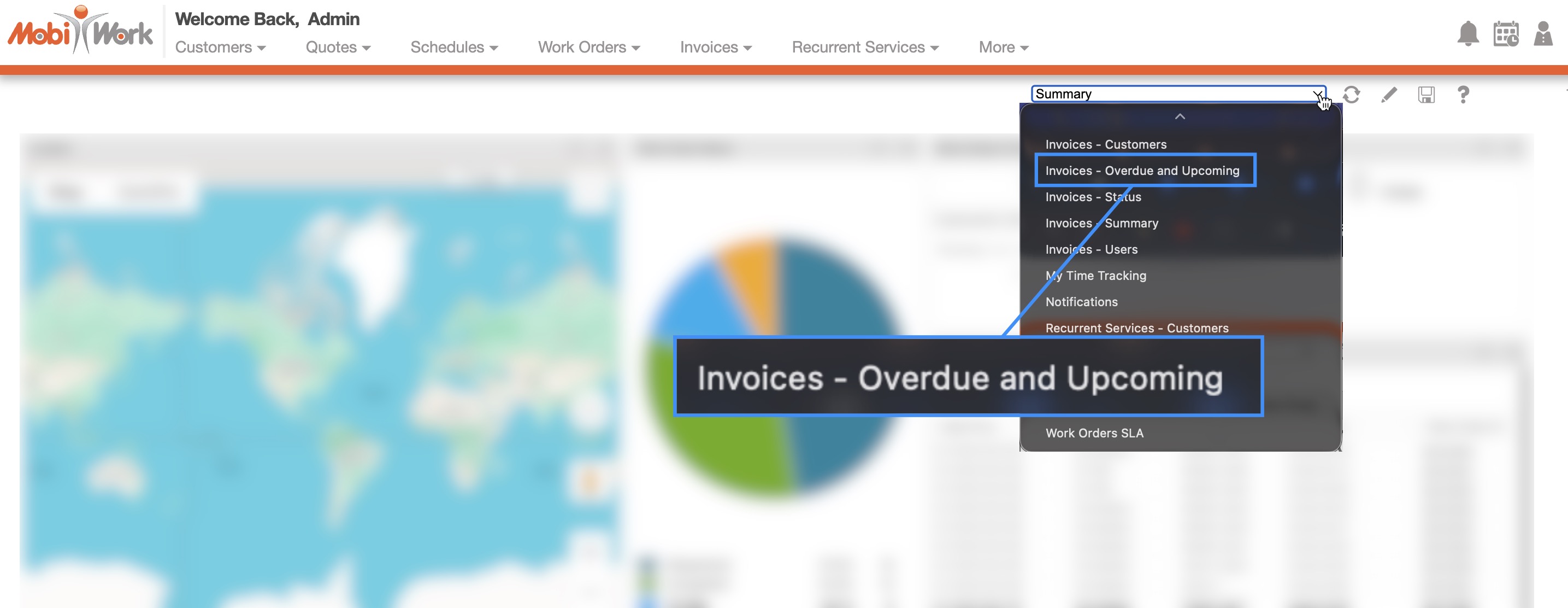Open the Work Orders menu
The image size is (1568, 608).
click(x=588, y=48)
